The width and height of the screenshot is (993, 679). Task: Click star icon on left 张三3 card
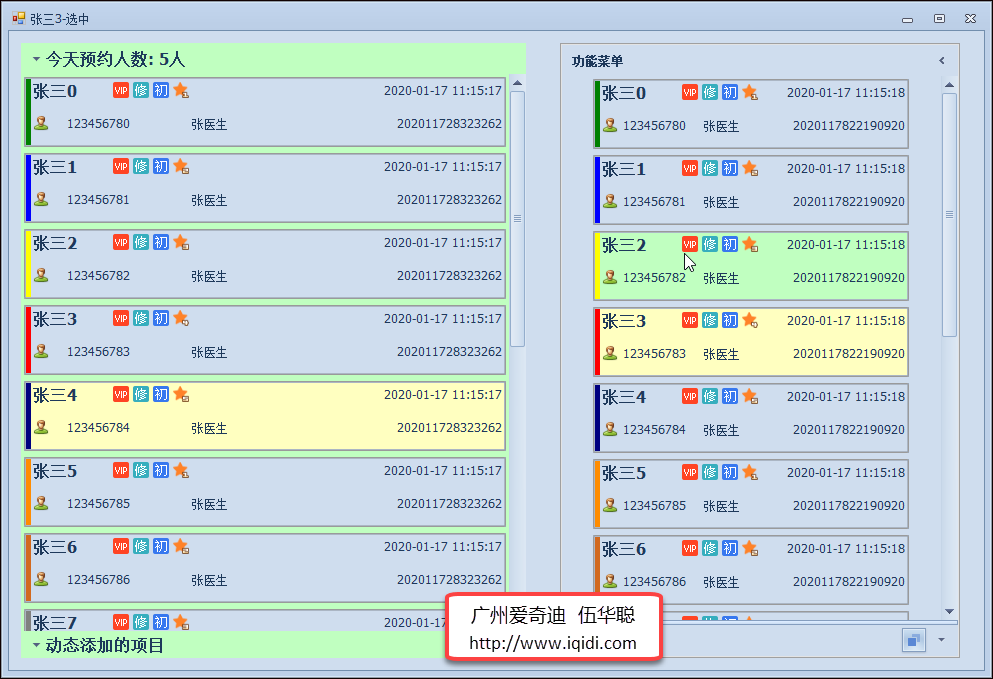(181, 318)
